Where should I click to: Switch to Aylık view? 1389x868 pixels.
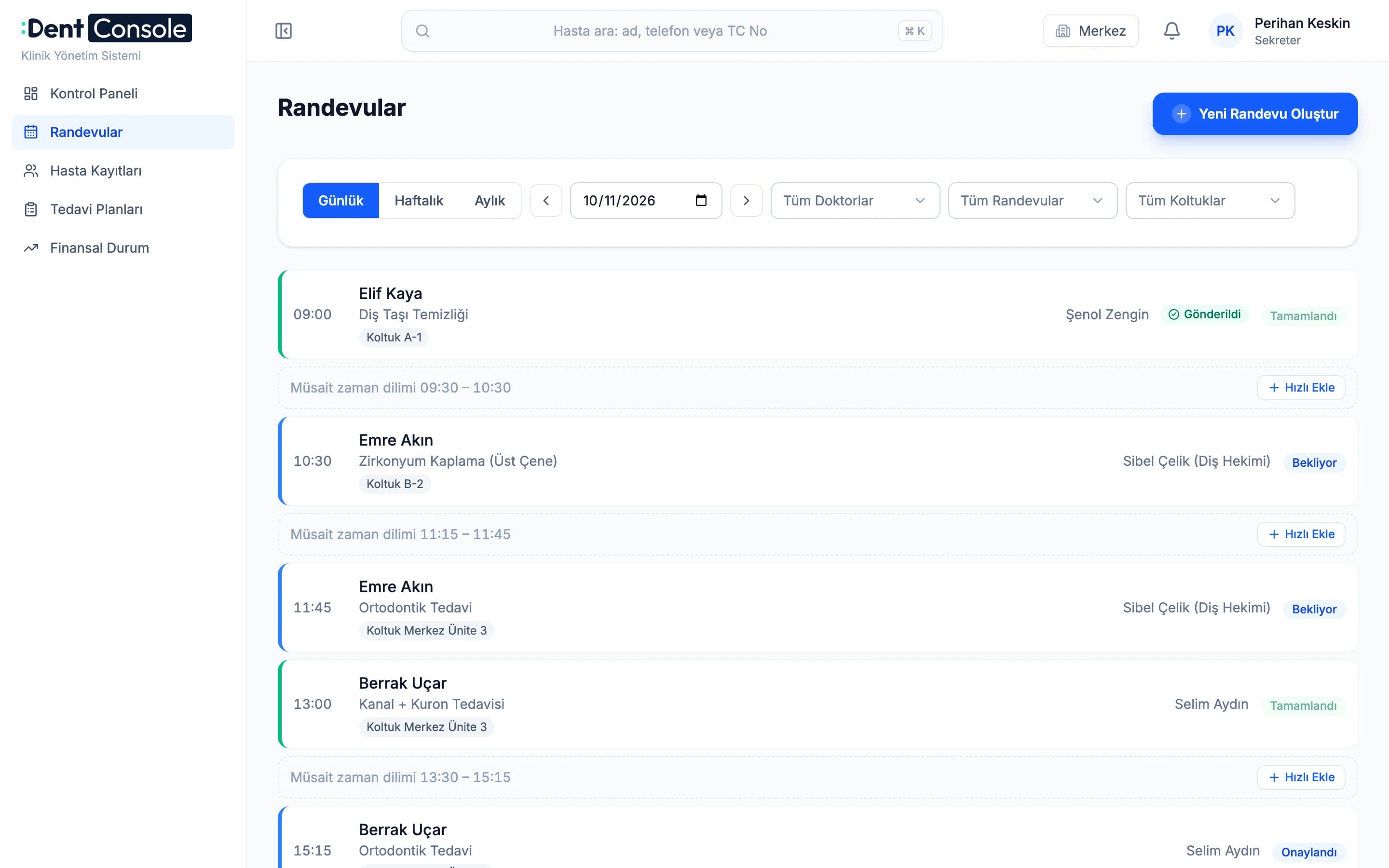(490, 200)
